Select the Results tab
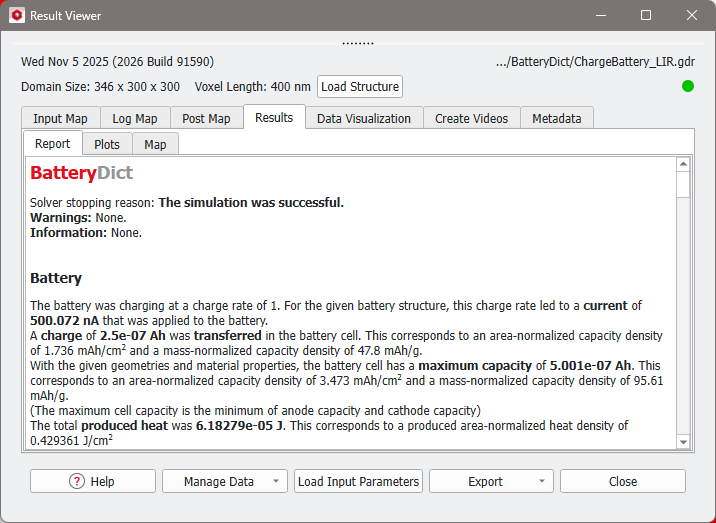716x523 pixels. point(274,117)
